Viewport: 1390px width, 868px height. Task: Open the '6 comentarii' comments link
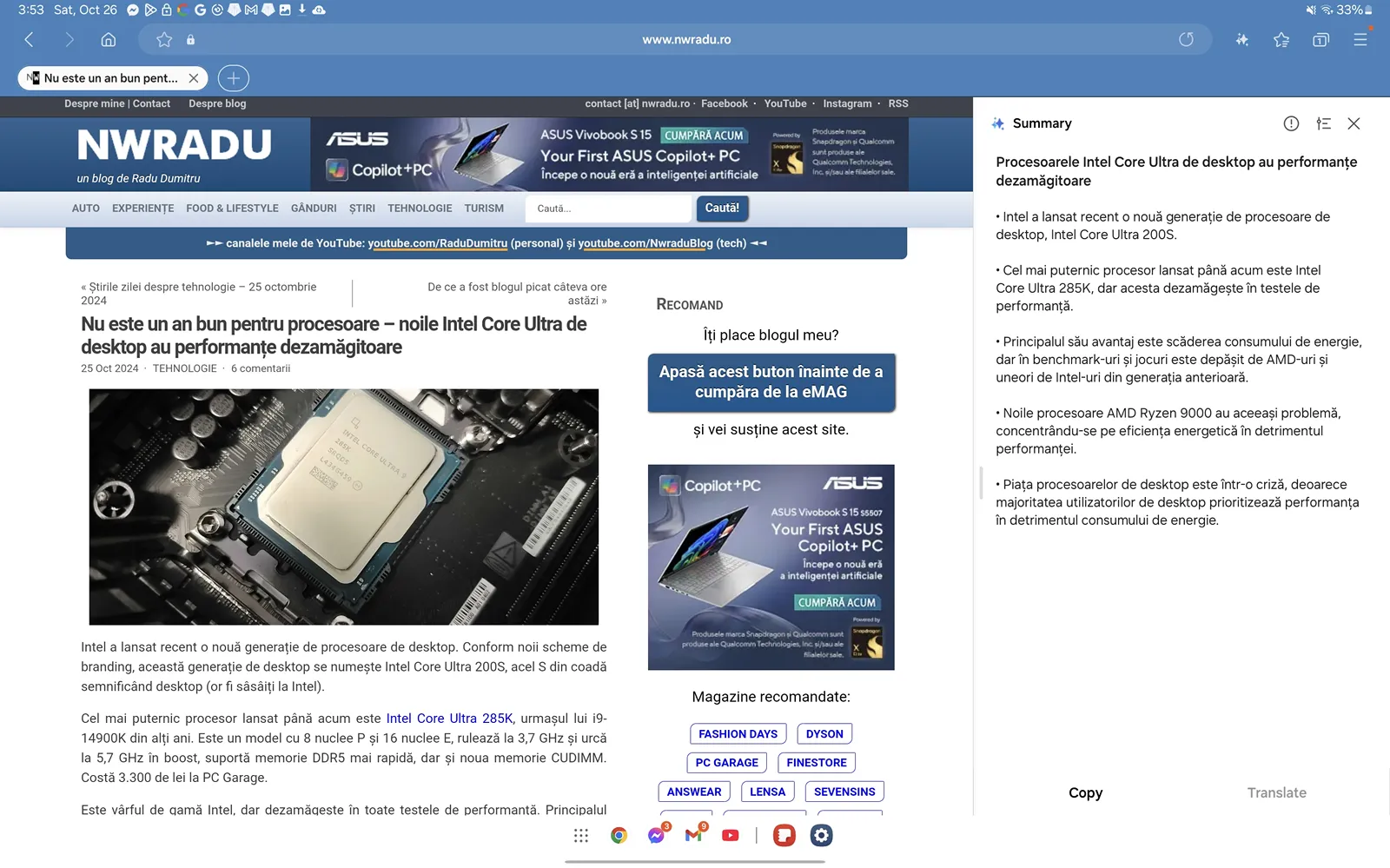click(x=261, y=368)
